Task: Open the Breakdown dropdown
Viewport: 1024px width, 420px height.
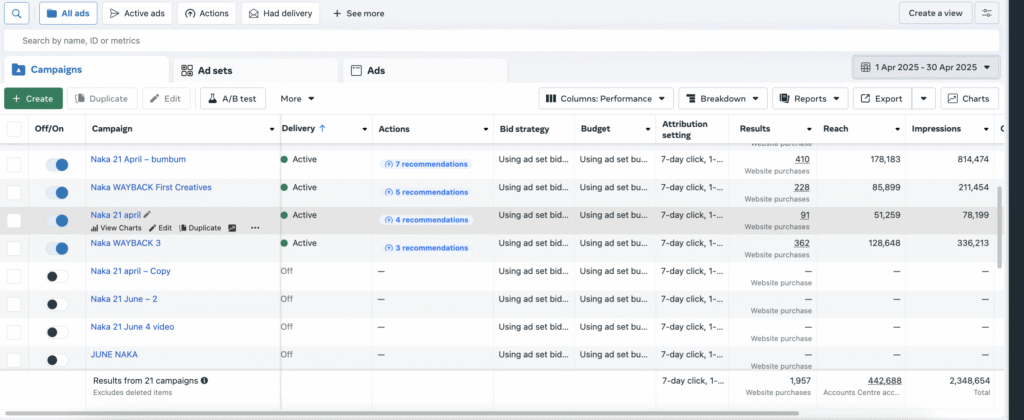Action: point(722,99)
